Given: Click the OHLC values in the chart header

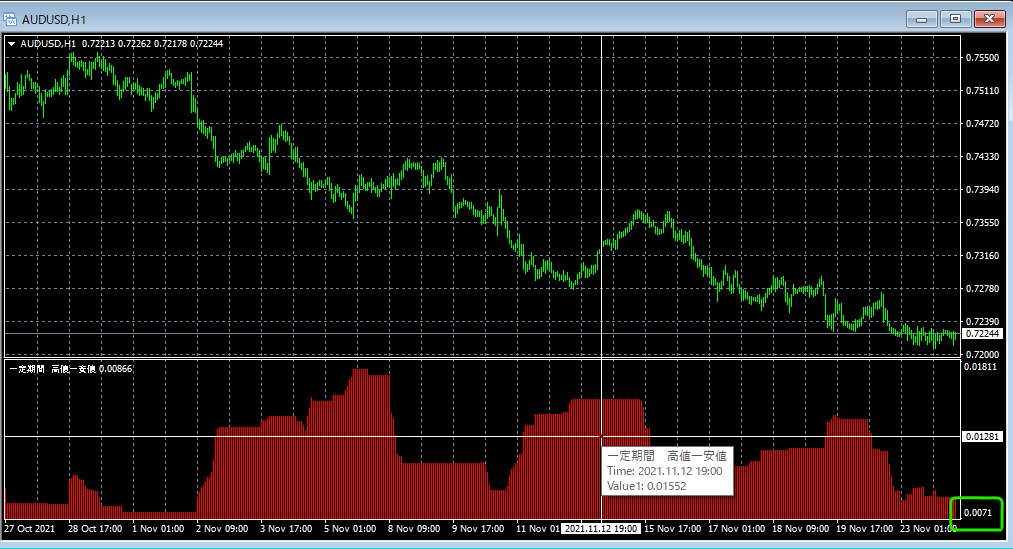Looking at the screenshot, I should point(151,44).
